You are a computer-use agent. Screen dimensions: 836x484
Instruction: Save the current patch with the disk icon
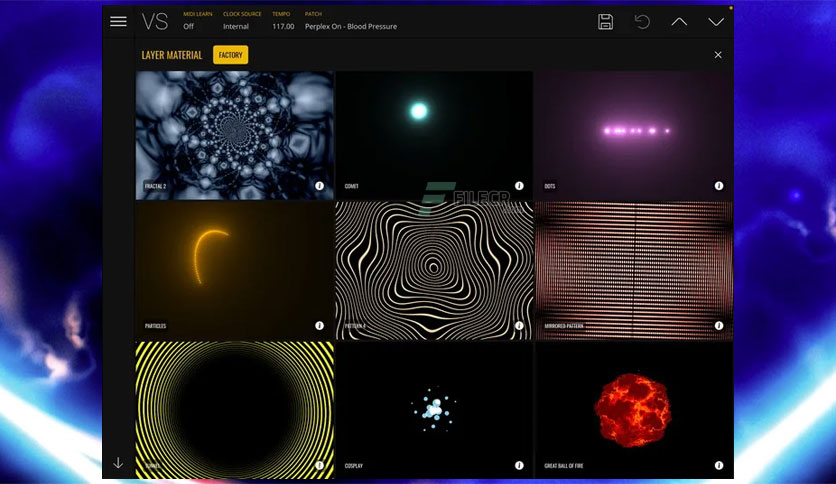tap(605, 21)
